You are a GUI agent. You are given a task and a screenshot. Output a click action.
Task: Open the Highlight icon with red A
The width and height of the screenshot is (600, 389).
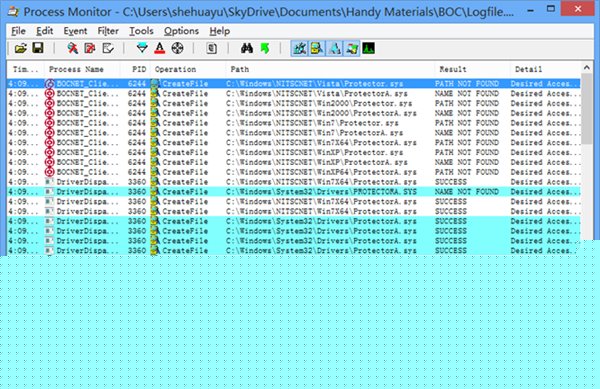160,49
